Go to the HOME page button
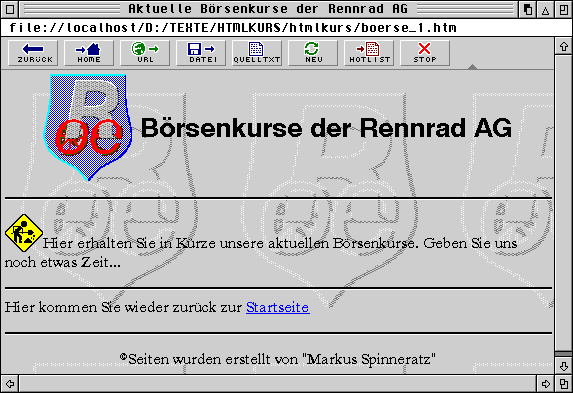 (x=89, y=53)
